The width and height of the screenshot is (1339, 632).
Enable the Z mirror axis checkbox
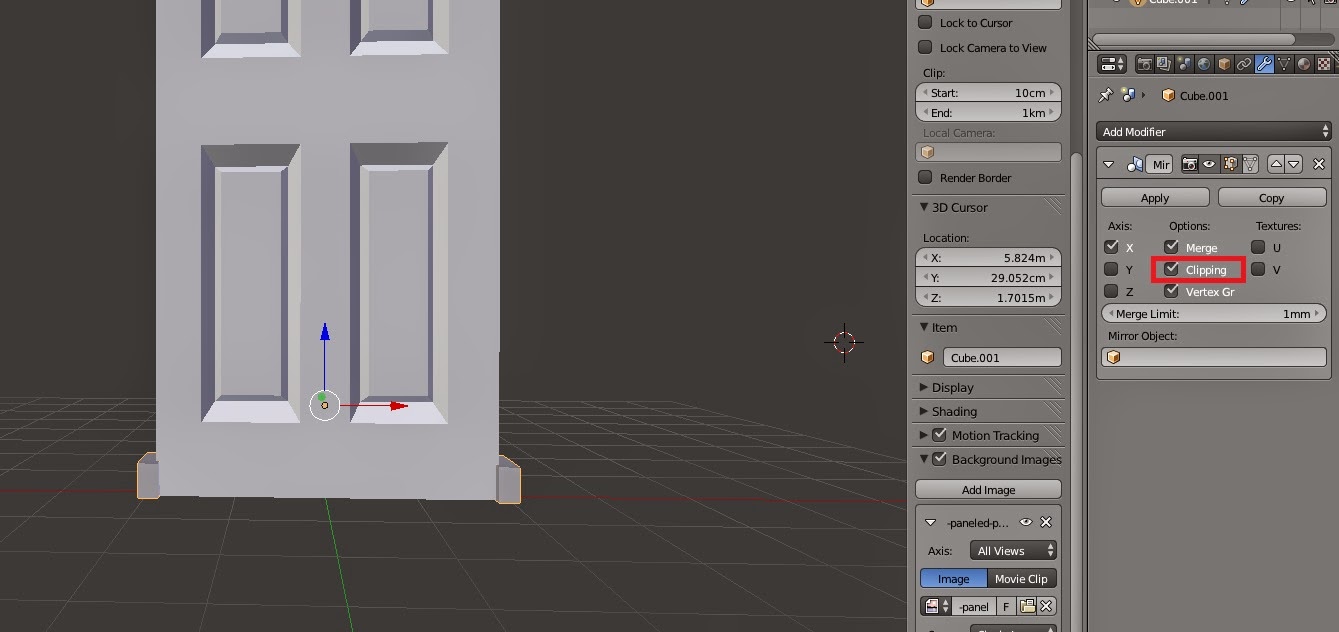(1110, 291)
